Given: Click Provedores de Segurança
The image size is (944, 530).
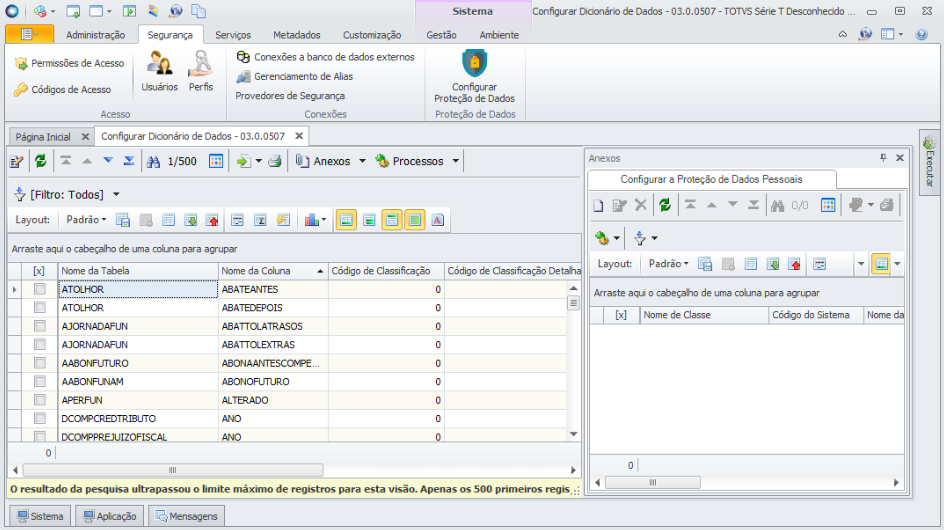Looking at the screenshot, I should [x=290, y=96].
